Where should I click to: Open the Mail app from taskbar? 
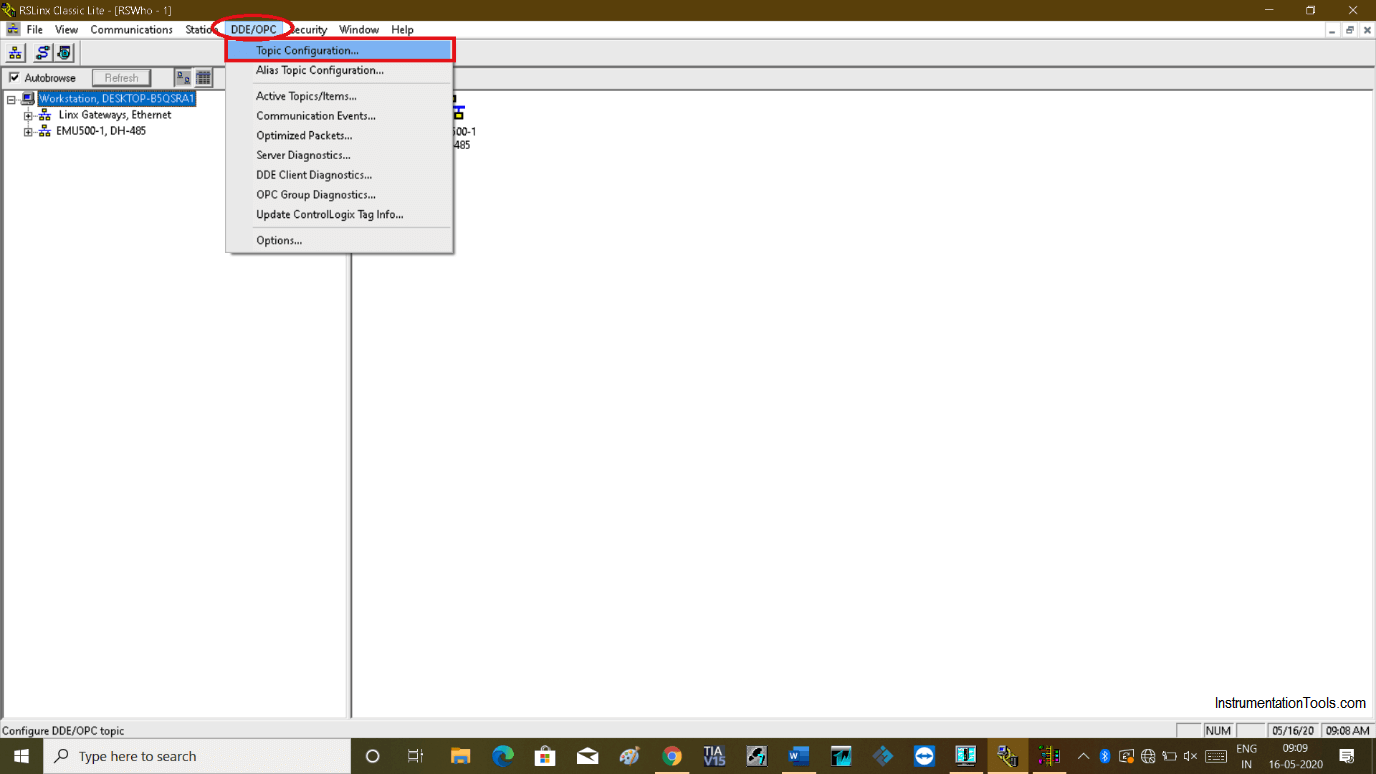[x=587, y=756]
